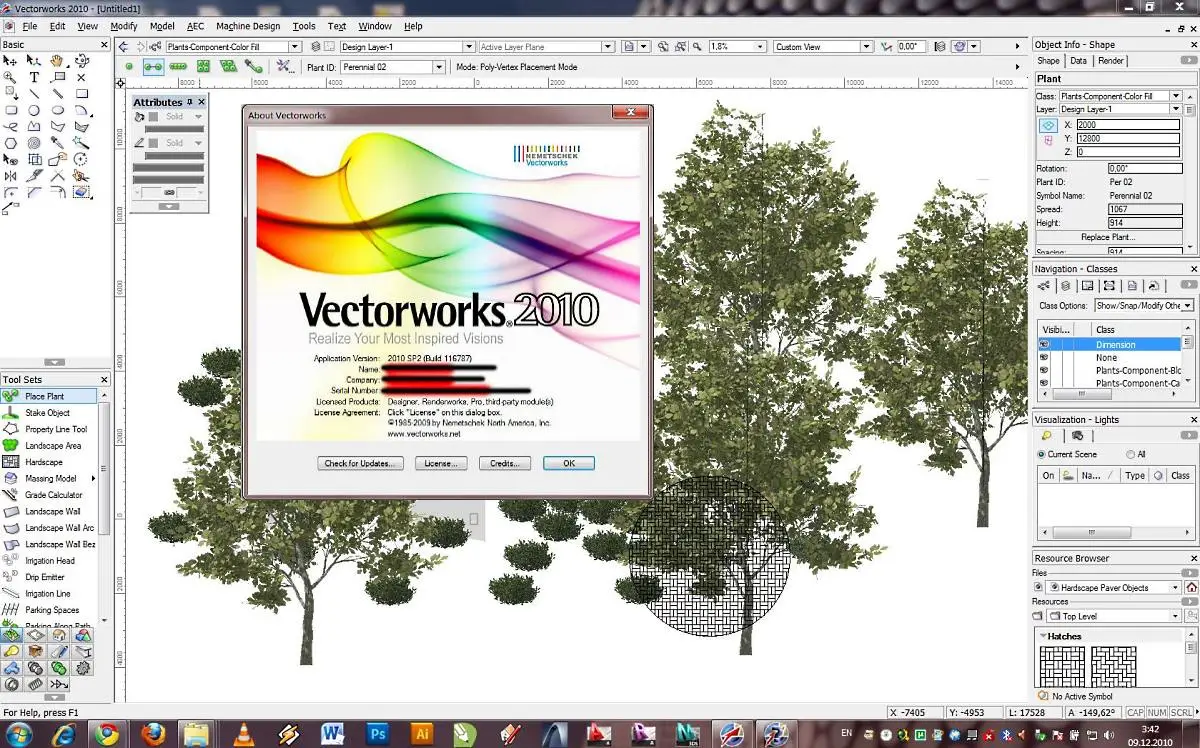
Task: Toggle visibility of Dimension class
Action: [x=1044, y=344]
